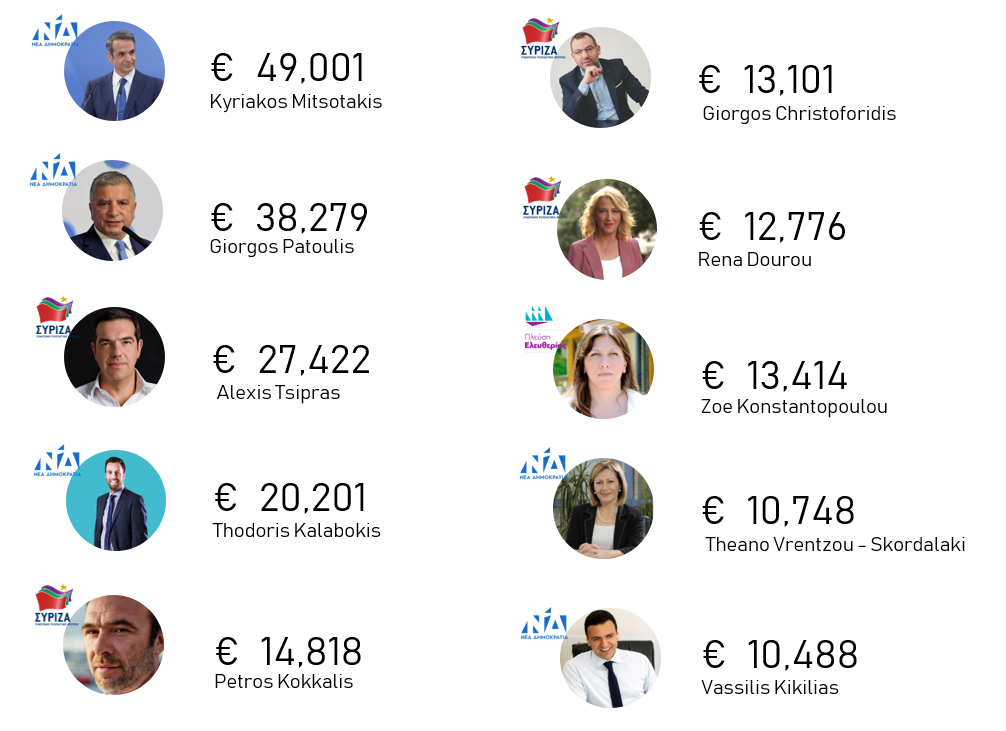The image size is (1006, 731).
Task: Click the New Democracy logo next to Giorgos Patoulis
Action: (53, 172)
